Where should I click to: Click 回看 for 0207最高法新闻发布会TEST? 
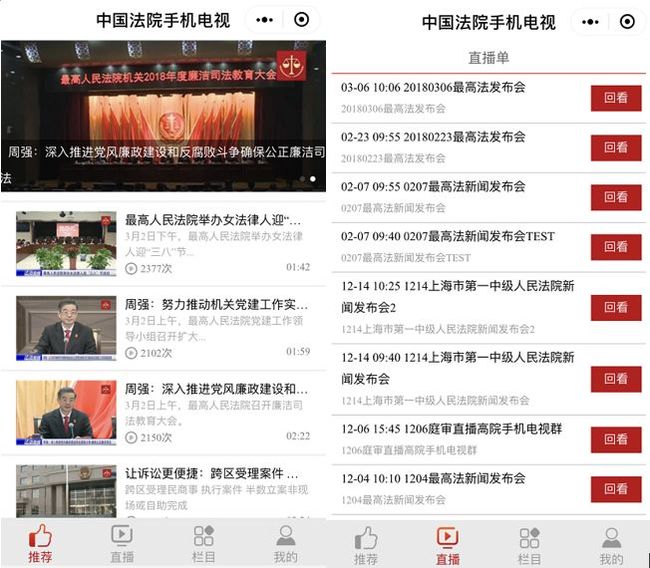coord(616,247)
